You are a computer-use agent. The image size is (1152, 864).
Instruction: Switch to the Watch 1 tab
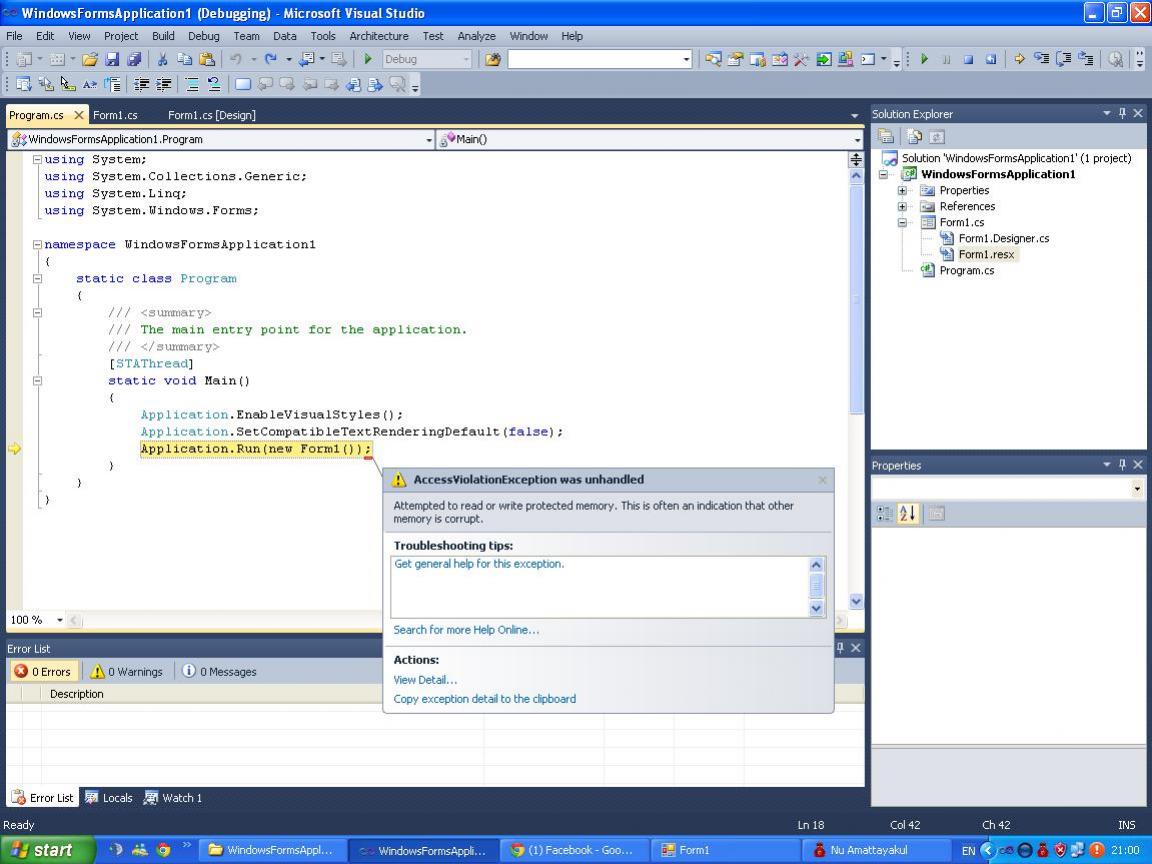(x=173, y=798)
